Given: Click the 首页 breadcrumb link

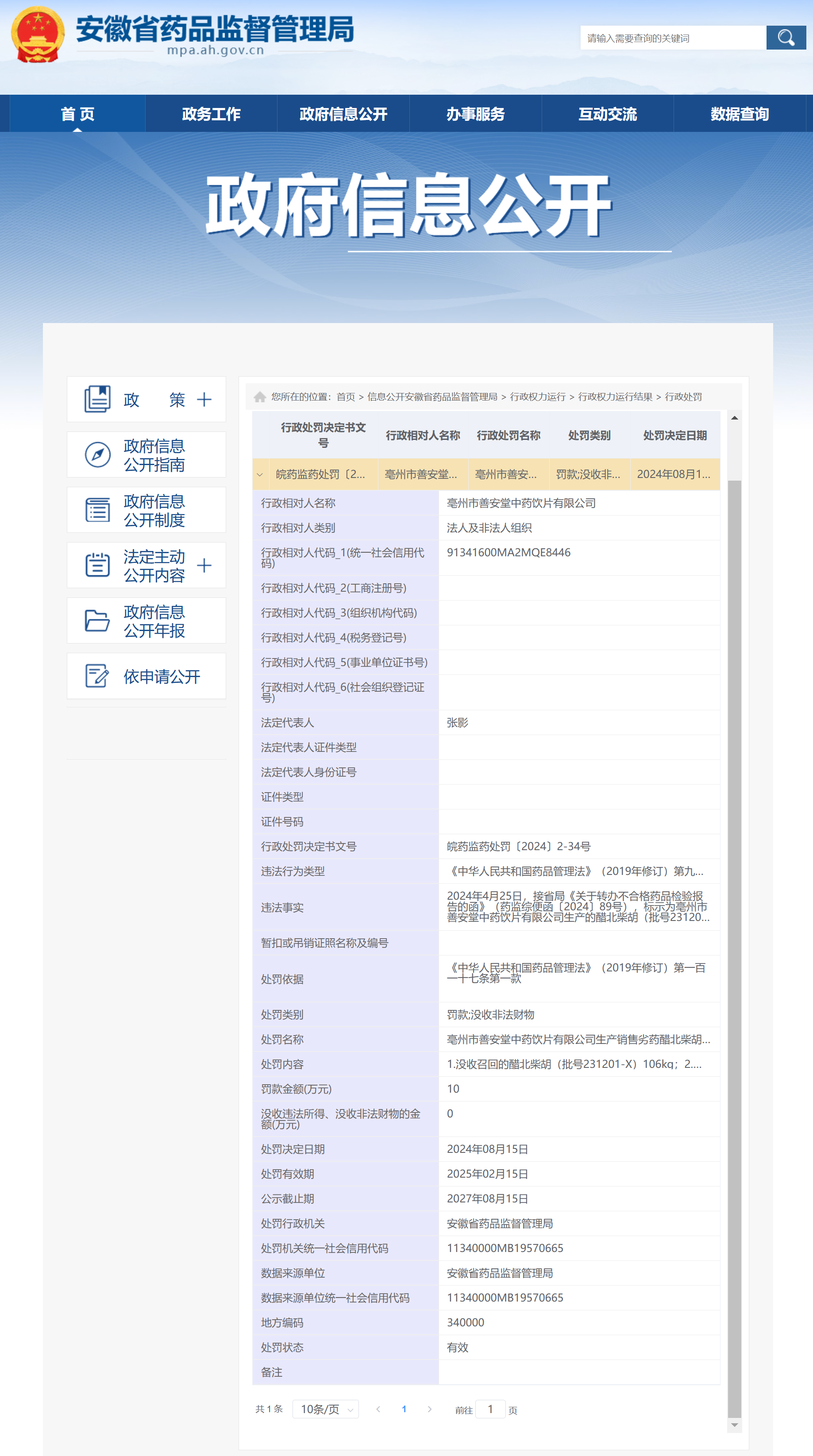Looking at the screenshot, I should point(346,397).
